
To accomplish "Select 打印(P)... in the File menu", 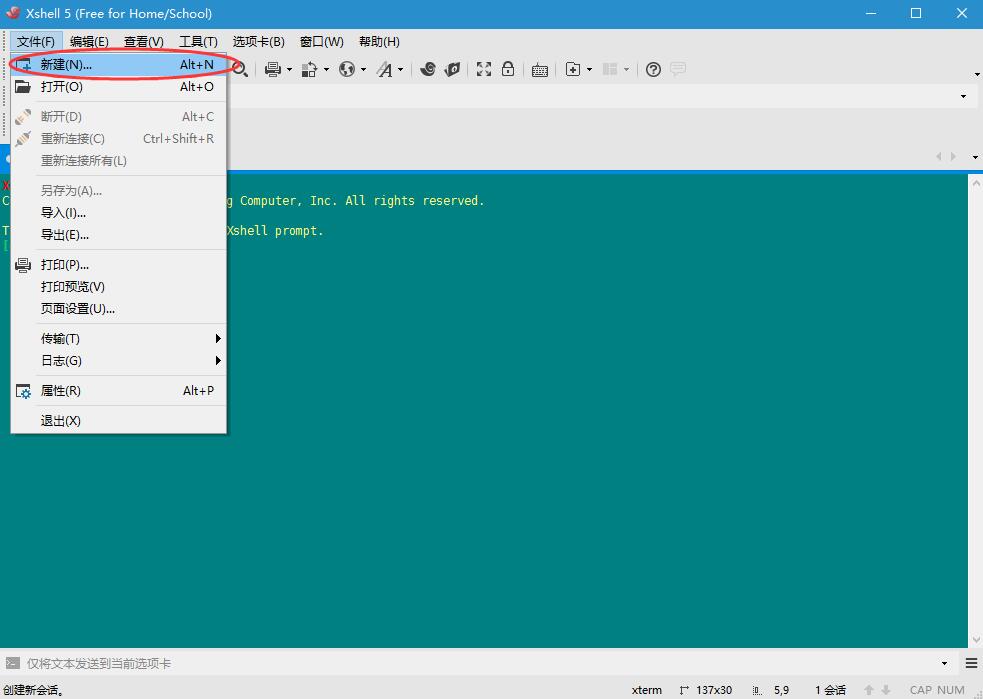I will tap(118, 265).
